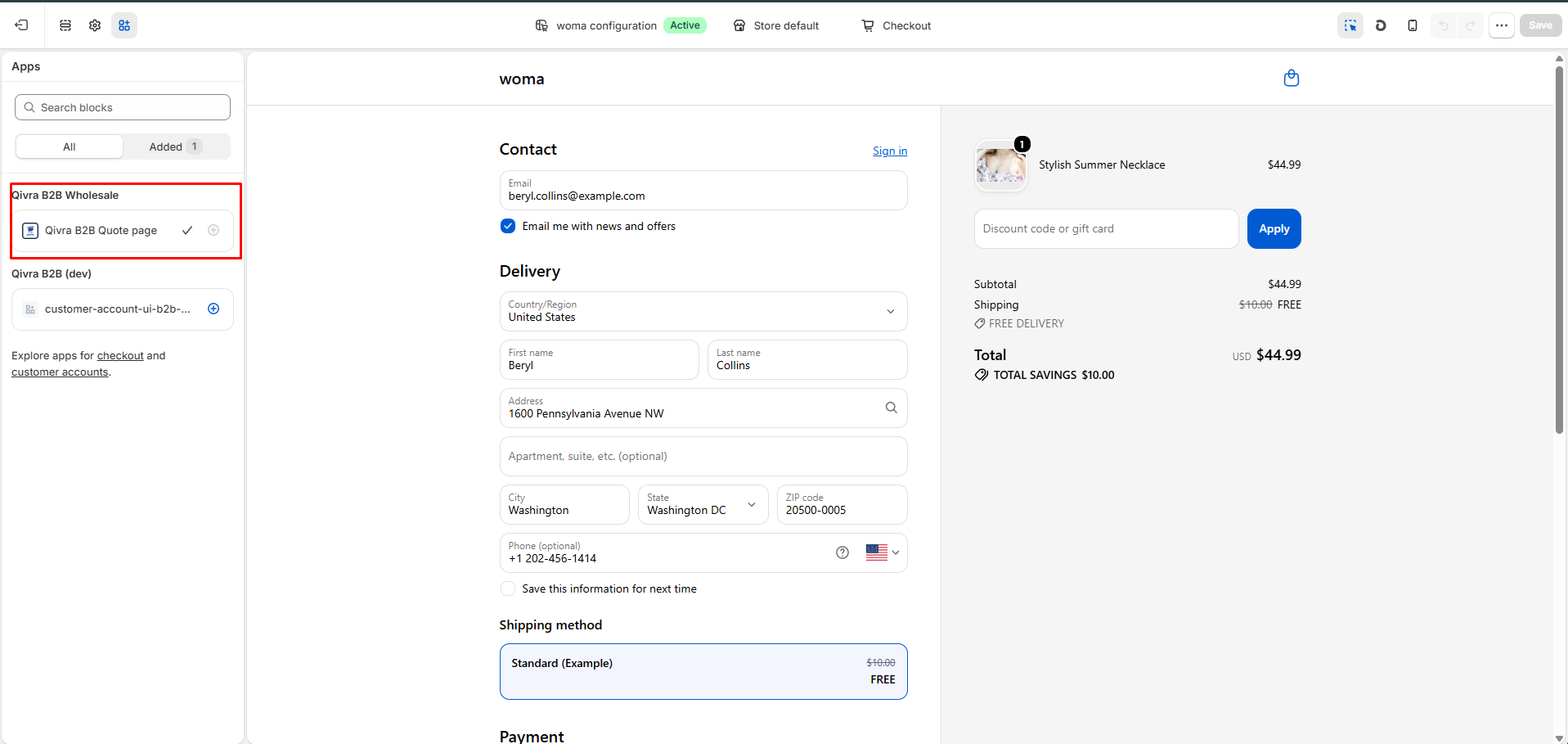Click the undo arrow icon

coord(1444,25)
